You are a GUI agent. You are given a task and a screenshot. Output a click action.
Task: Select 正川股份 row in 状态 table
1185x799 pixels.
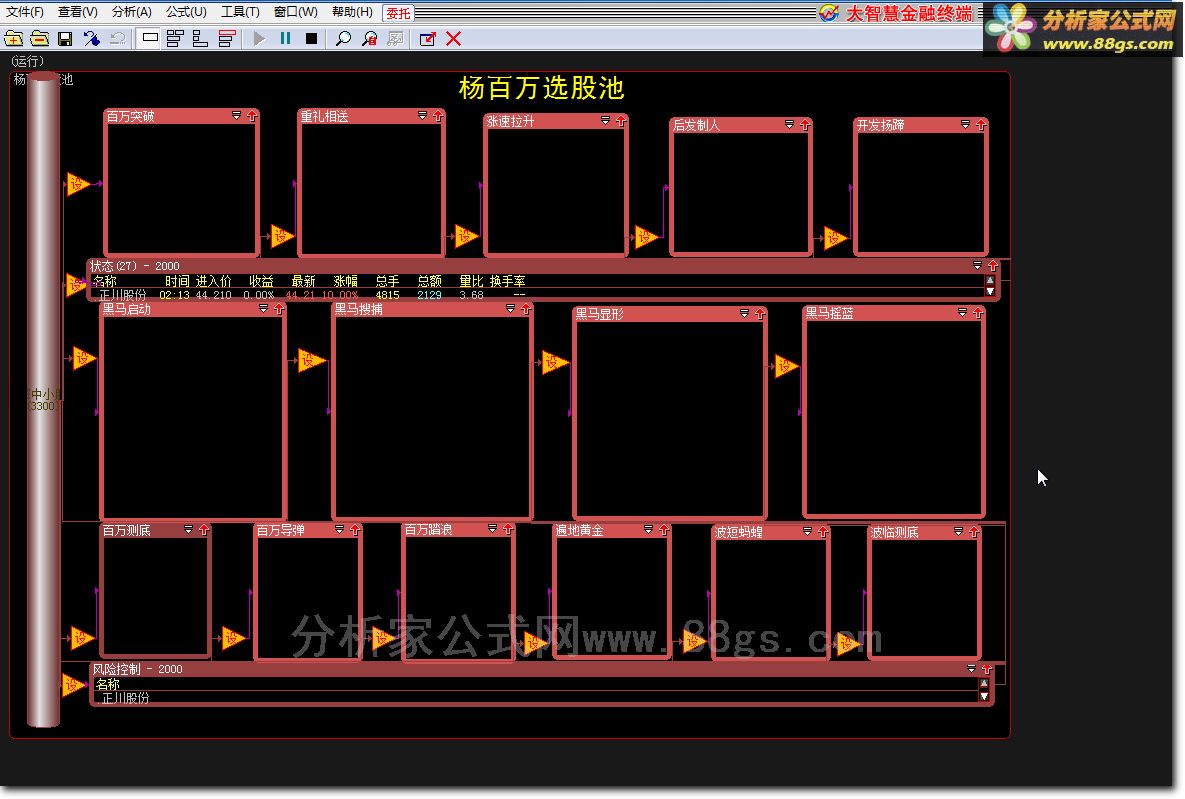[537, 295]
